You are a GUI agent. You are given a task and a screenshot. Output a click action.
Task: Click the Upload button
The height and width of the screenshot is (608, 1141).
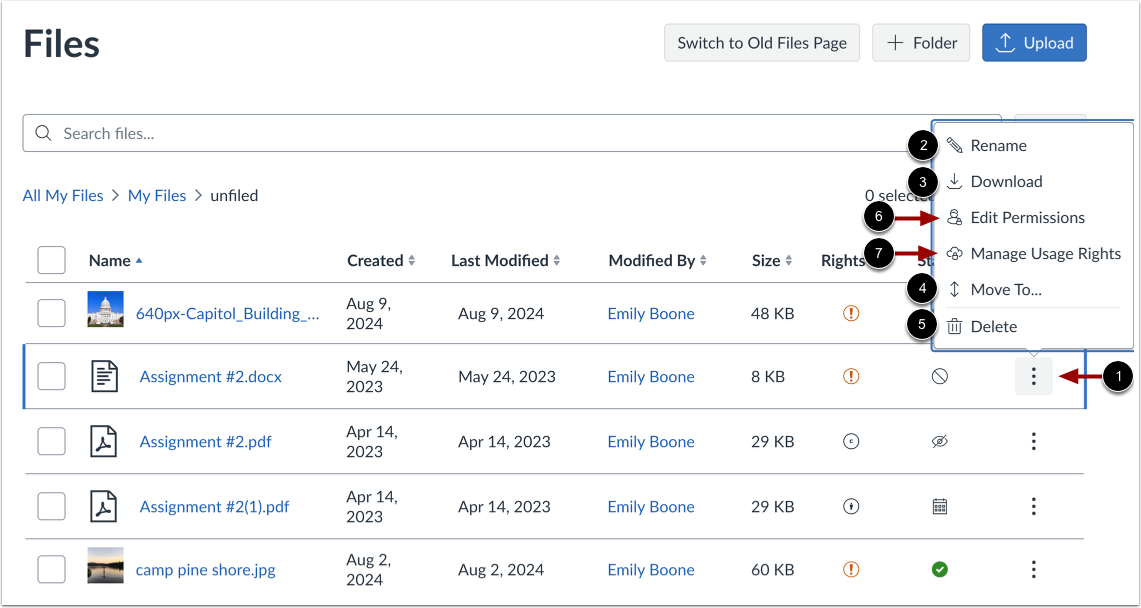[x=1034, y=43]
